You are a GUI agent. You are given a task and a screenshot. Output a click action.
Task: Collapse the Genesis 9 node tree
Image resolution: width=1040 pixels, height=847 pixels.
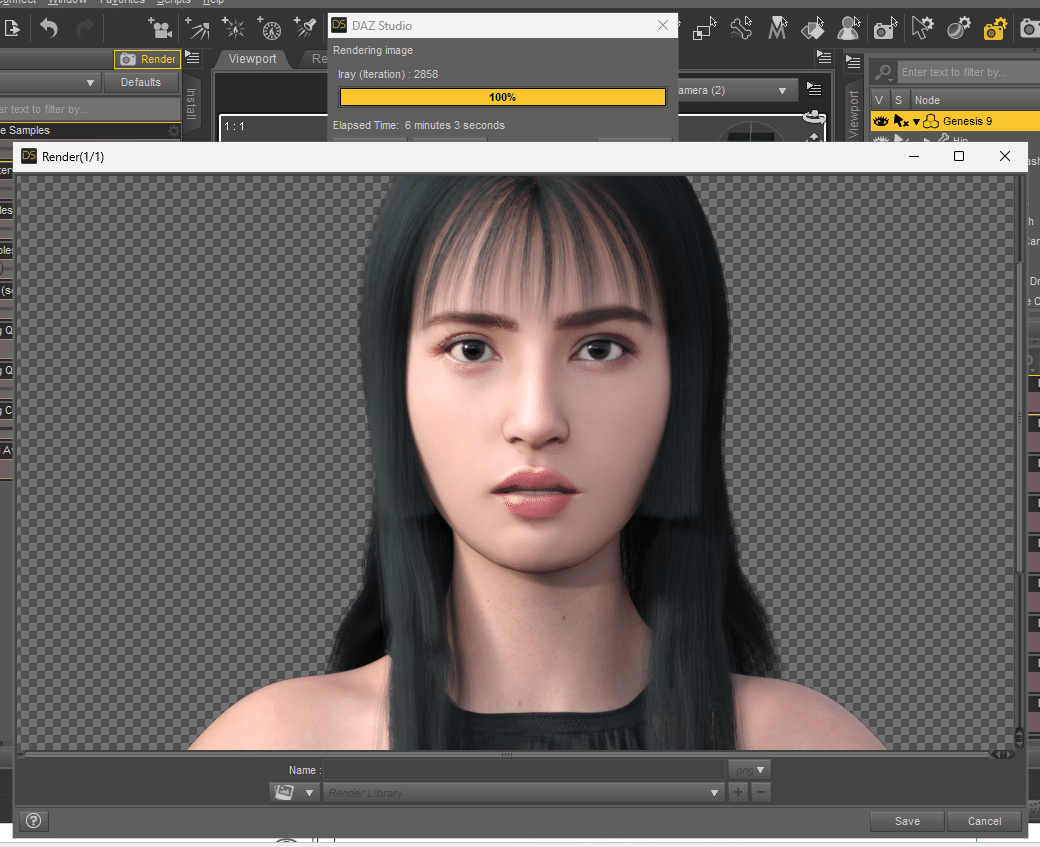916,121
